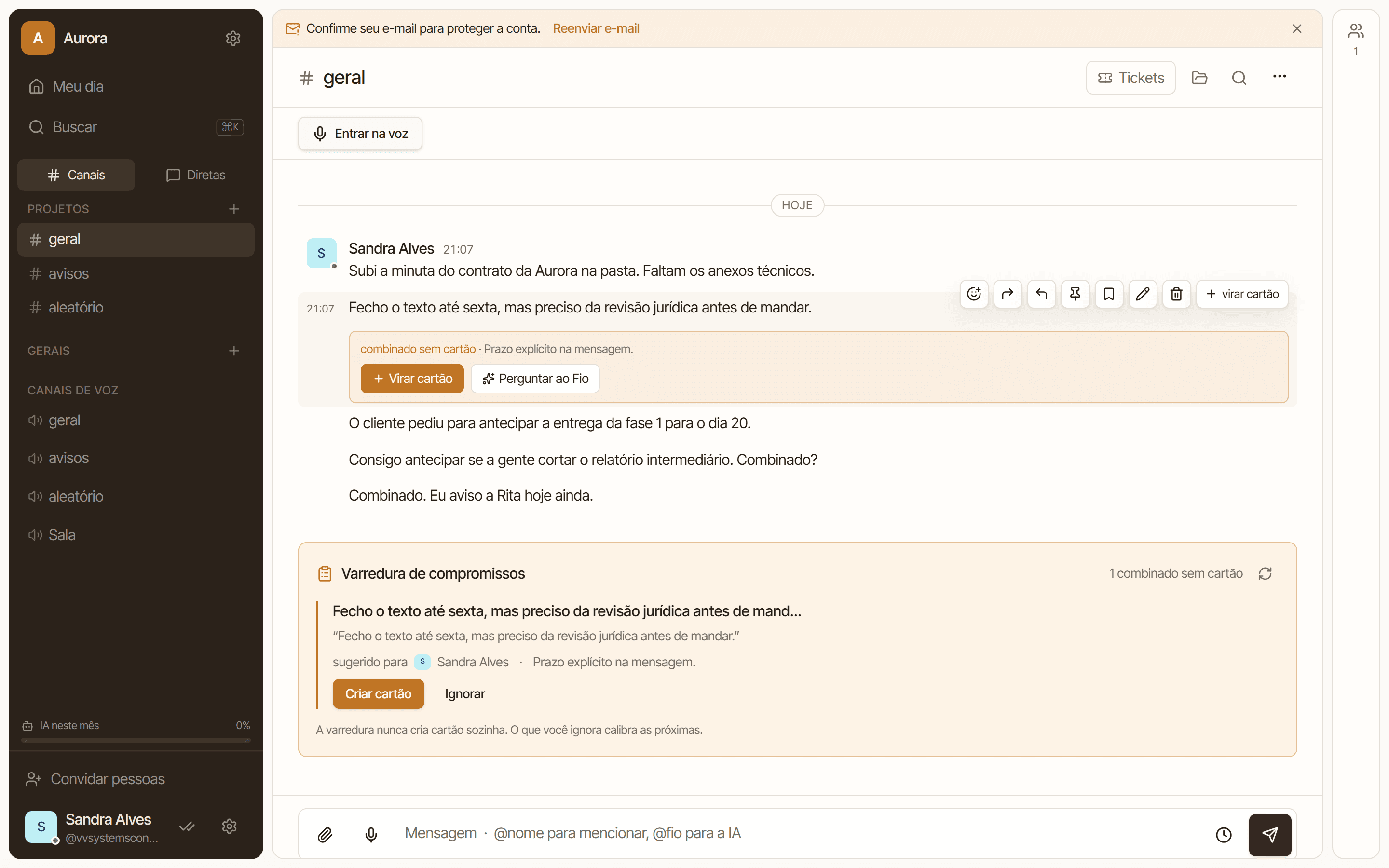
Task: Pin the message with the pin icon
Action: click(1075, 294)
